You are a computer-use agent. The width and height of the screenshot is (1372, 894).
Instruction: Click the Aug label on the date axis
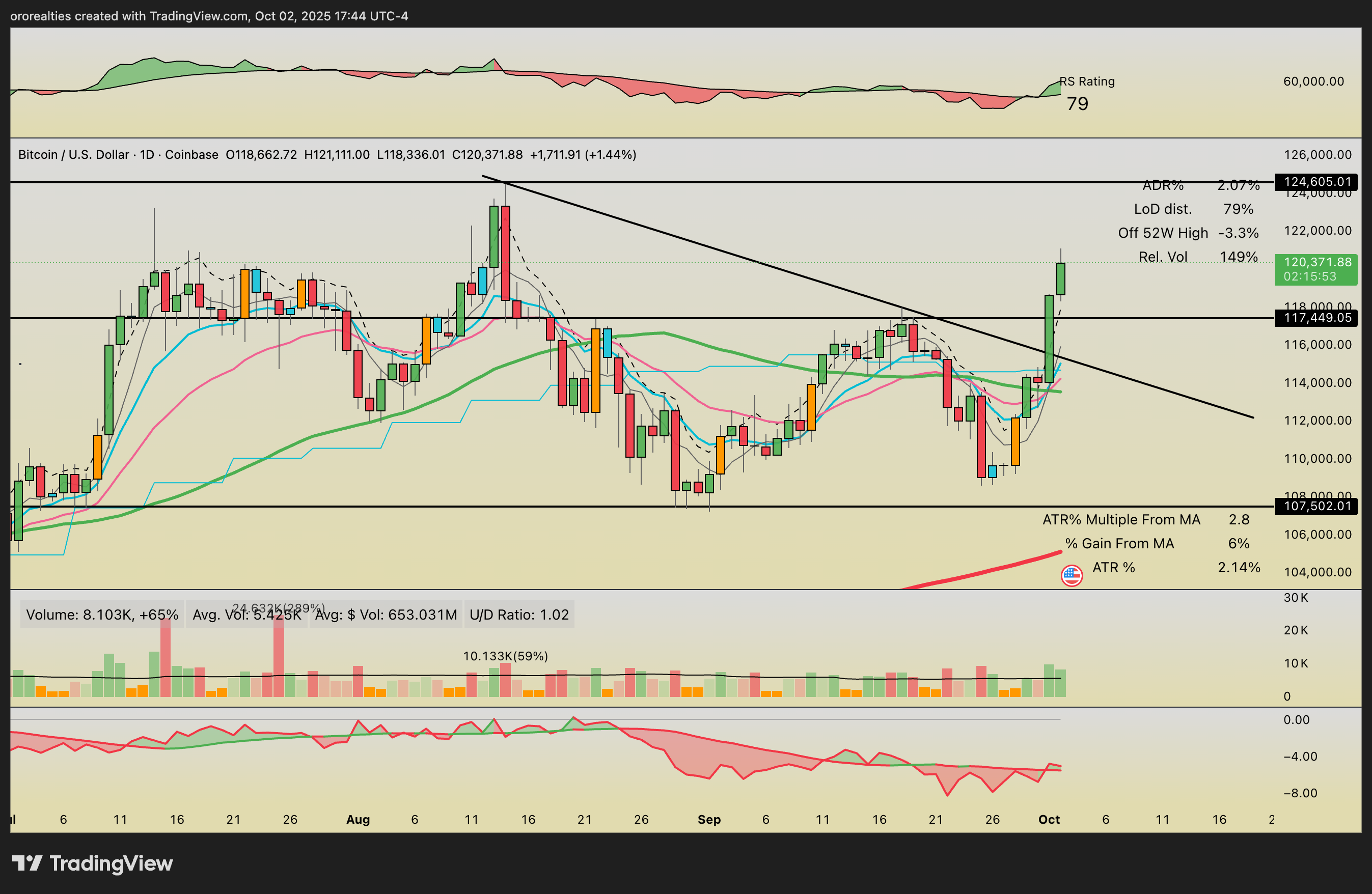tap(358, 819)
